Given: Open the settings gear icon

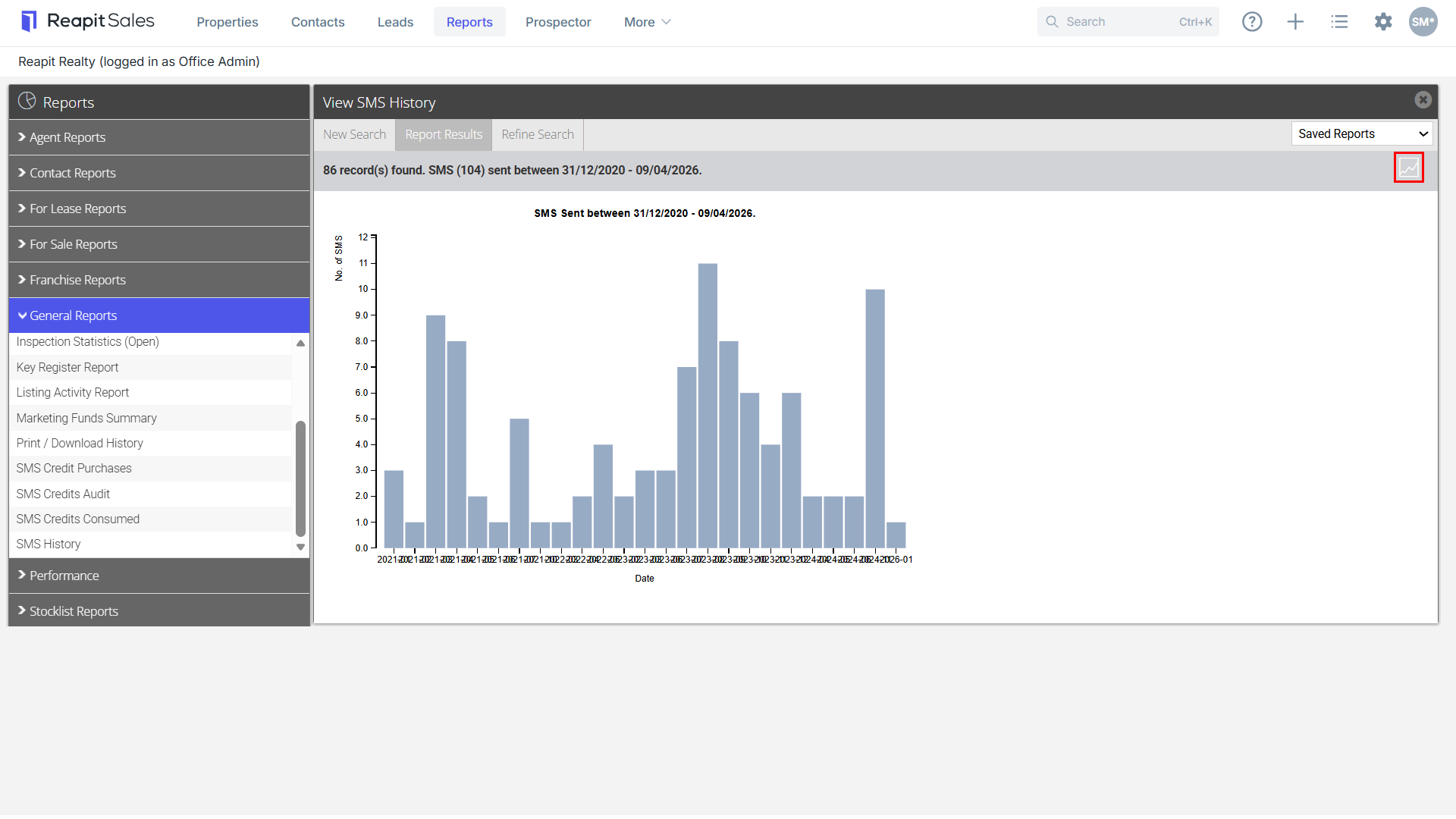Looking at the screenshot, I should click(1383, 22).
